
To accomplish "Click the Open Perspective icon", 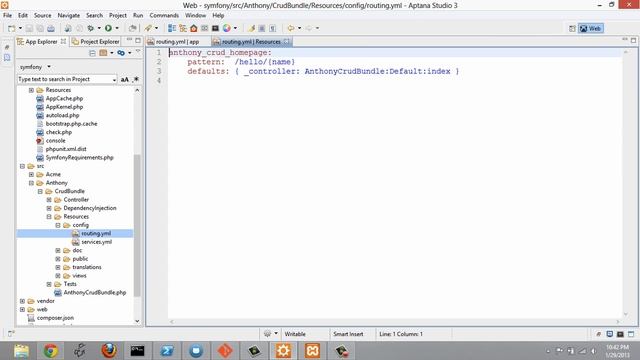I will [572, 28].
